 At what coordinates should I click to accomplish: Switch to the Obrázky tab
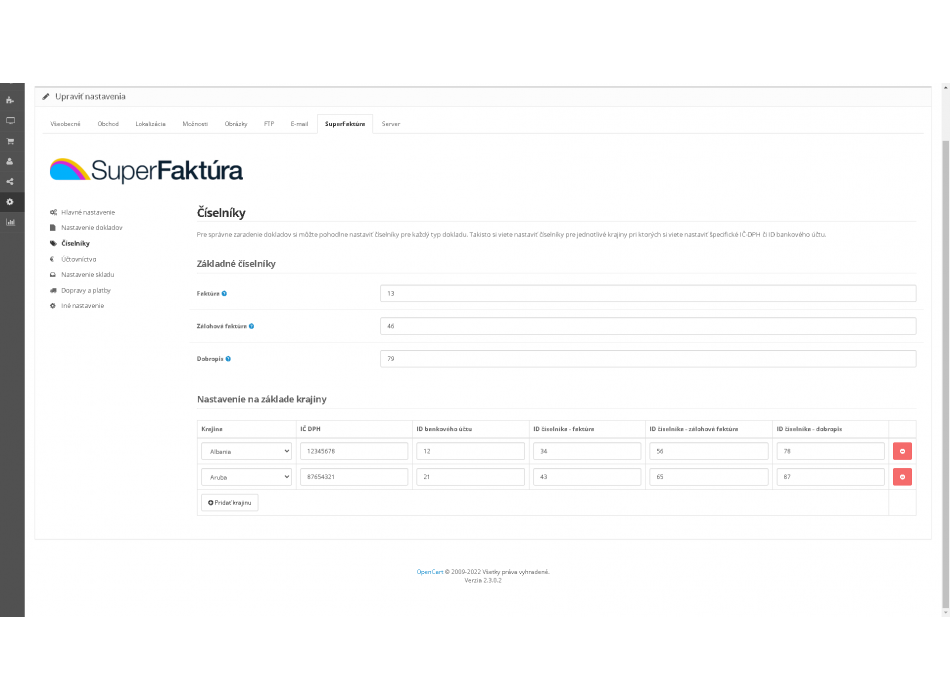point(236,124)
